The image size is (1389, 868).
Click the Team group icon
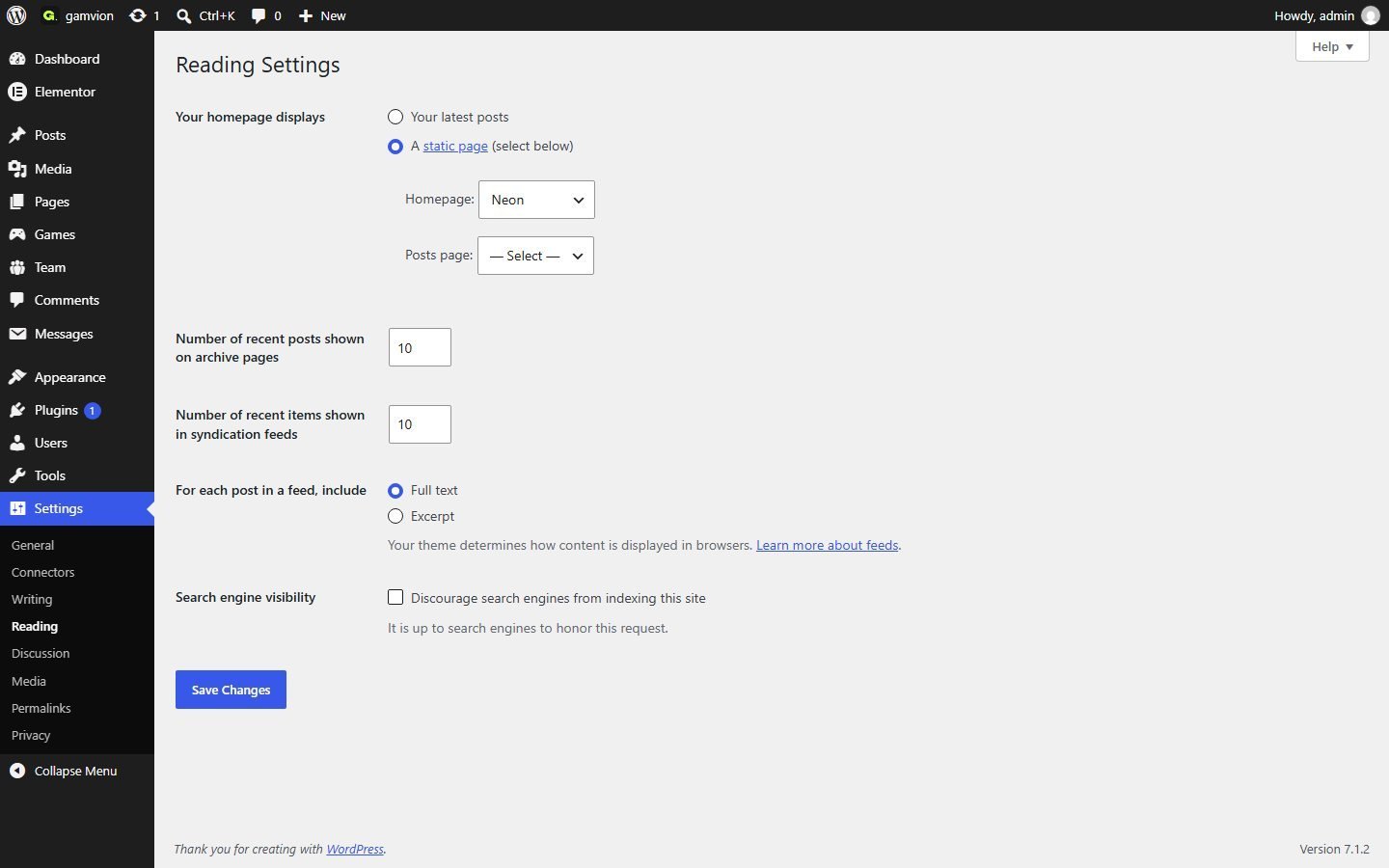[17, 267]
